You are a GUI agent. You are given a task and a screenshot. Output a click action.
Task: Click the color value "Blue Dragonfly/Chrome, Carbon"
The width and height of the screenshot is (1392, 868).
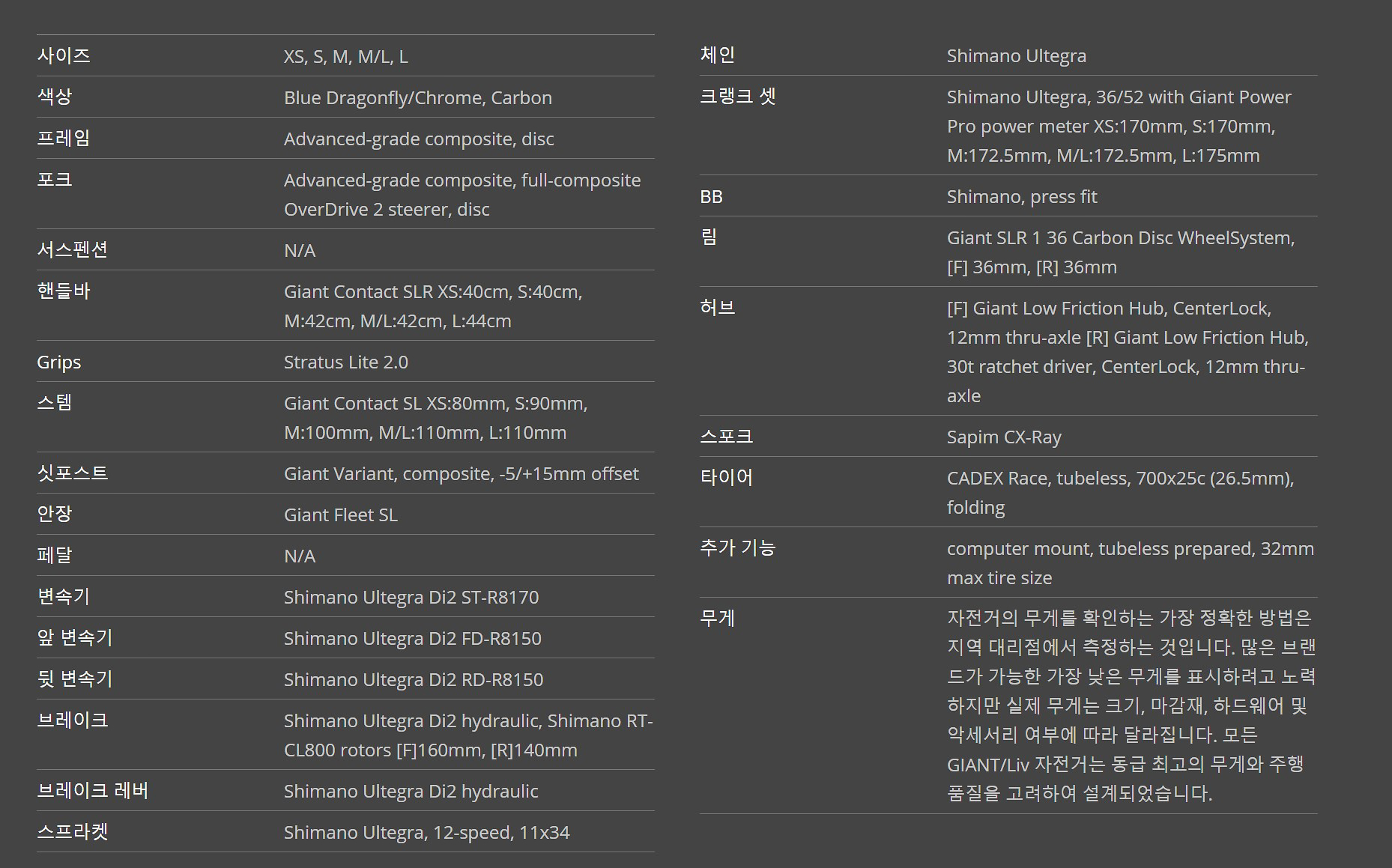tap(417, 98)
